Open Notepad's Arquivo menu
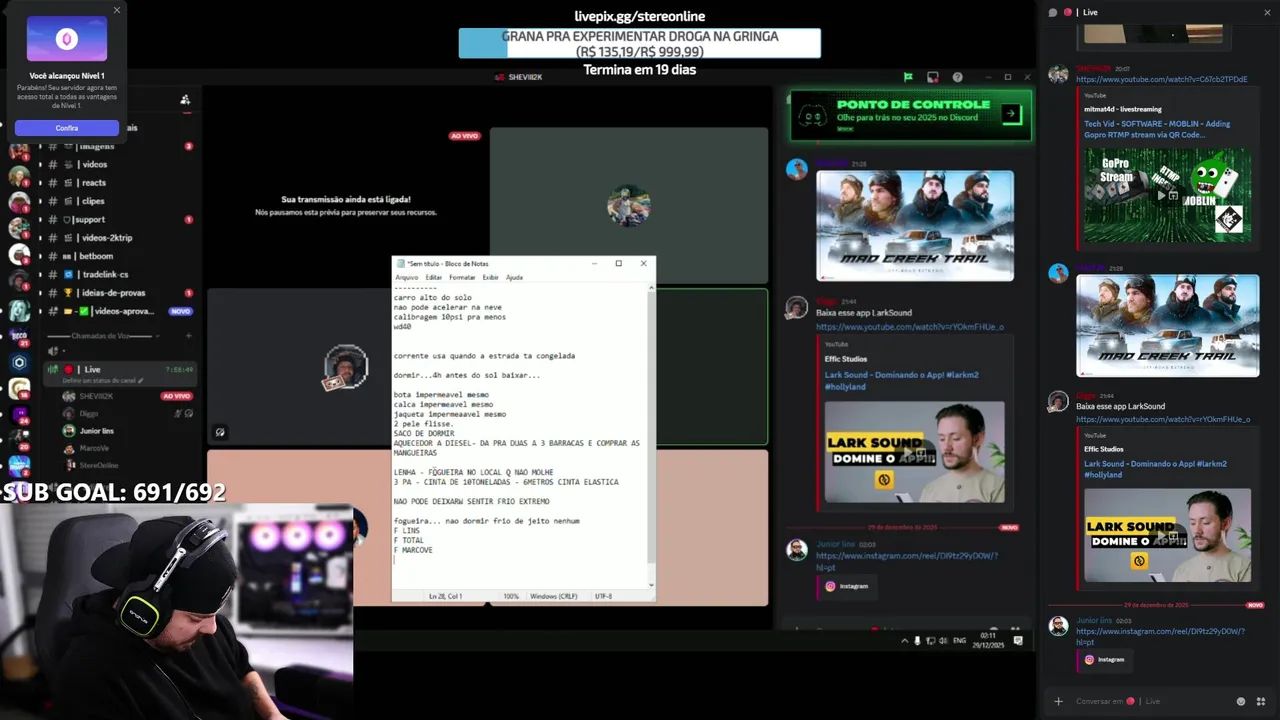Screen dimensions: 1280x720 click(407, 277)
